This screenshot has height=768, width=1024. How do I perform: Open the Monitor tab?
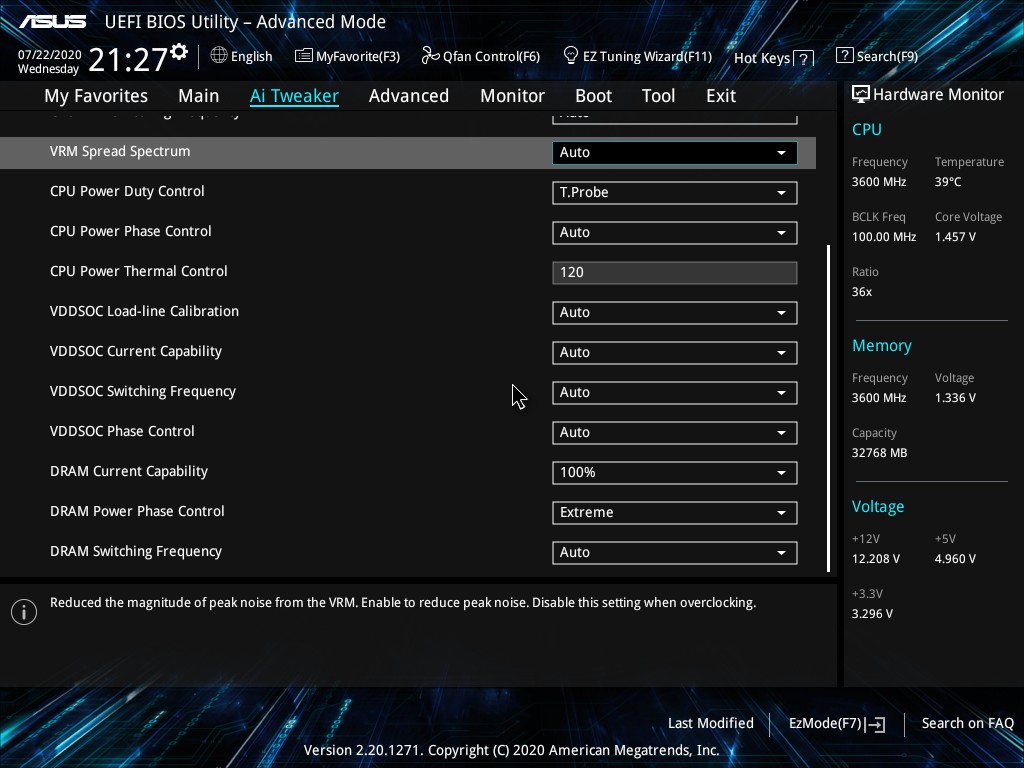click(x=512, y=96)
